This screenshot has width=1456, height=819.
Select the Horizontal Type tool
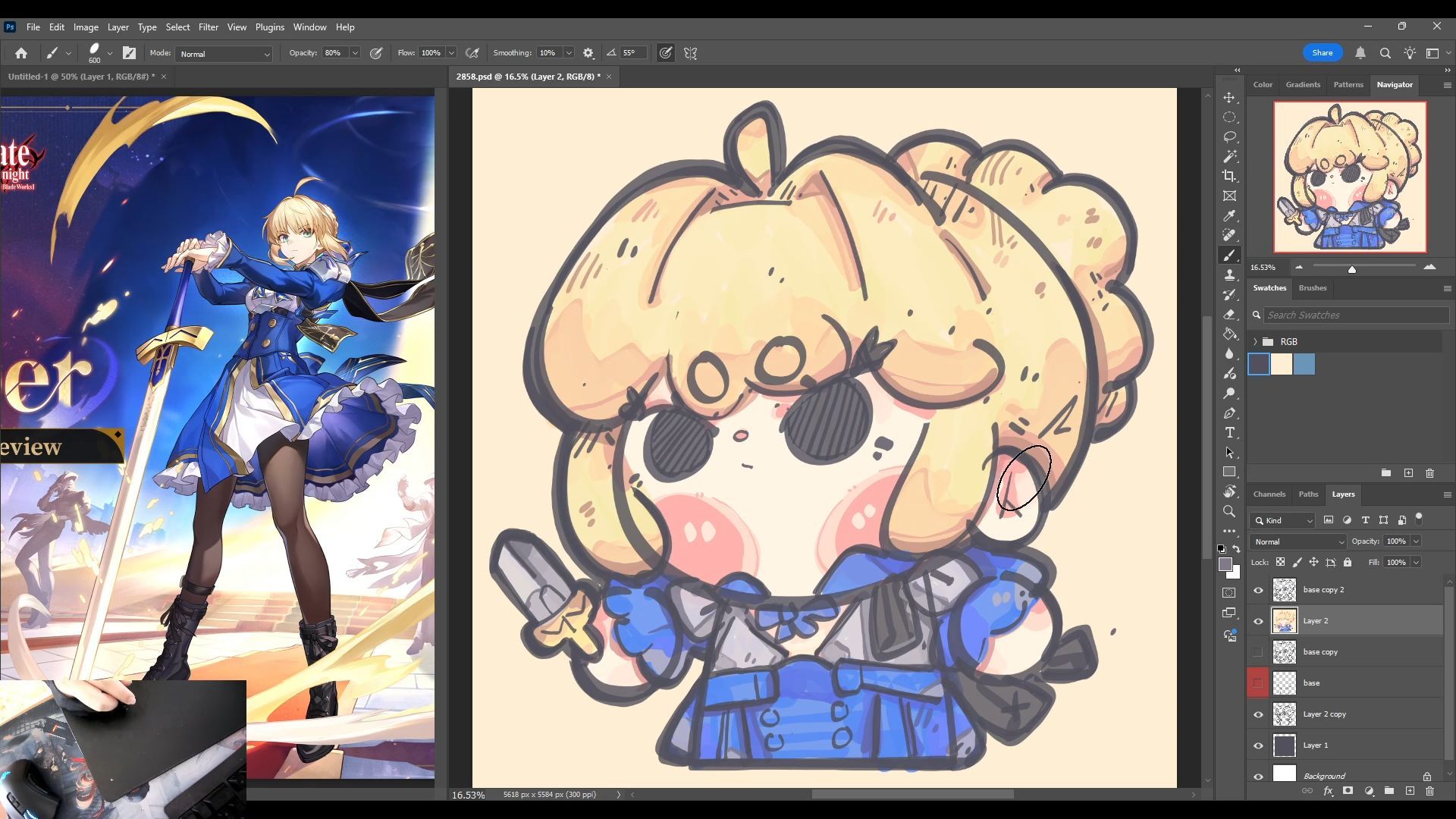[1229, 433]
